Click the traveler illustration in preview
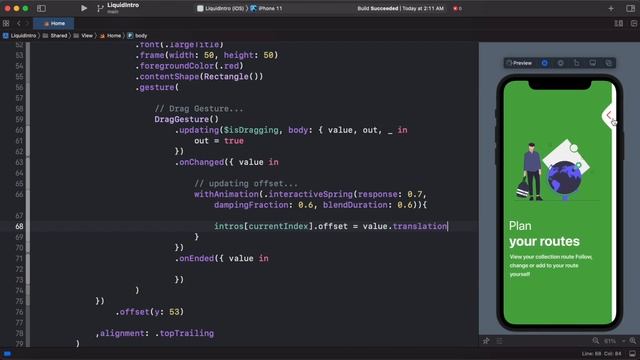The image size is (640, 360). point(531,171)
